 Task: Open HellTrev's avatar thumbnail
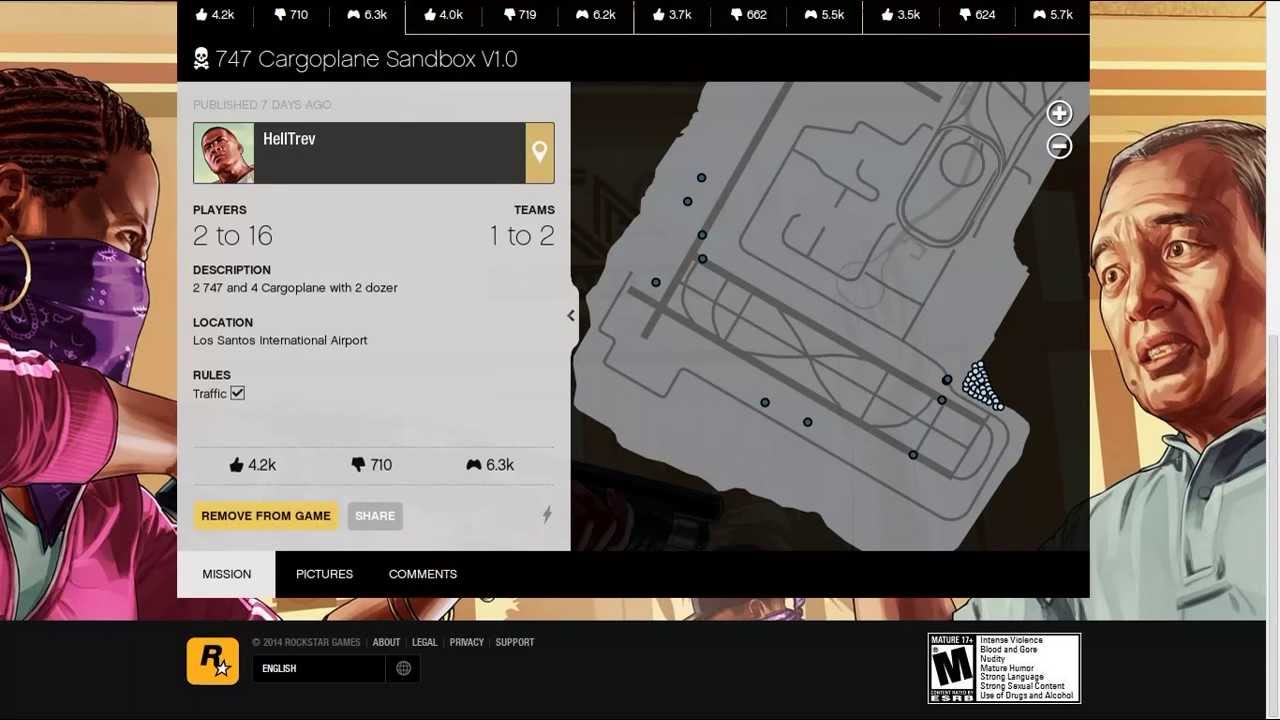tap(224, 153)
